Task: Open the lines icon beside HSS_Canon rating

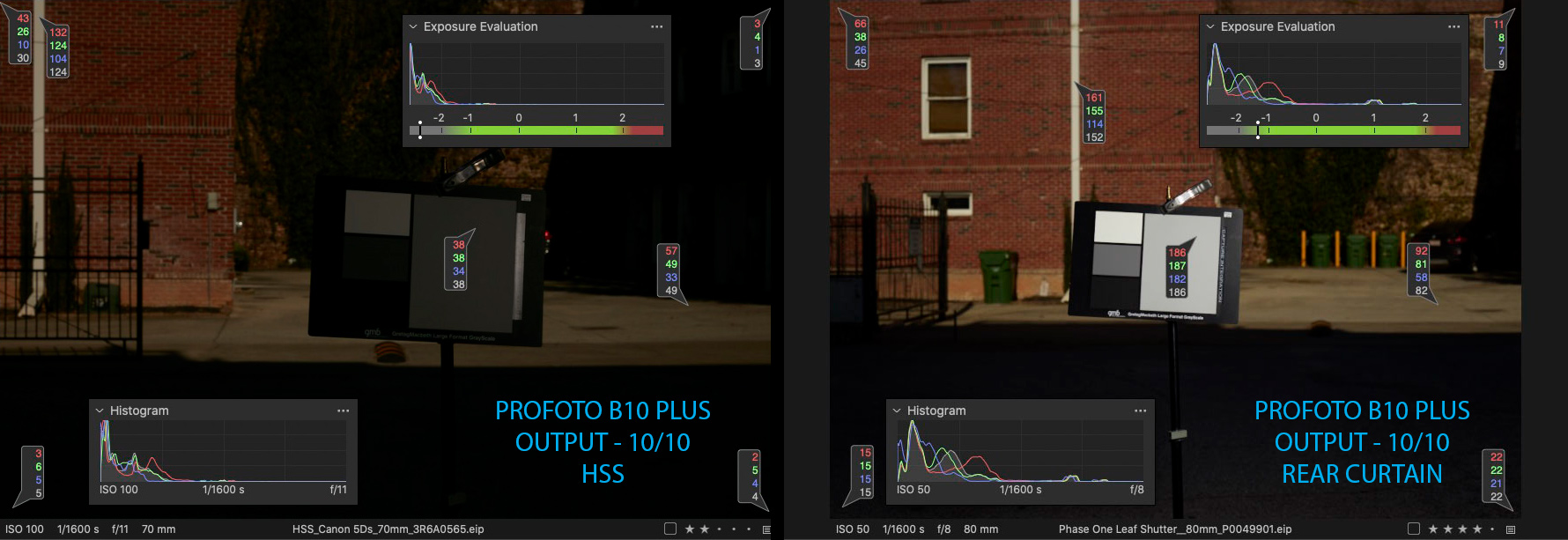Action: 766,529
